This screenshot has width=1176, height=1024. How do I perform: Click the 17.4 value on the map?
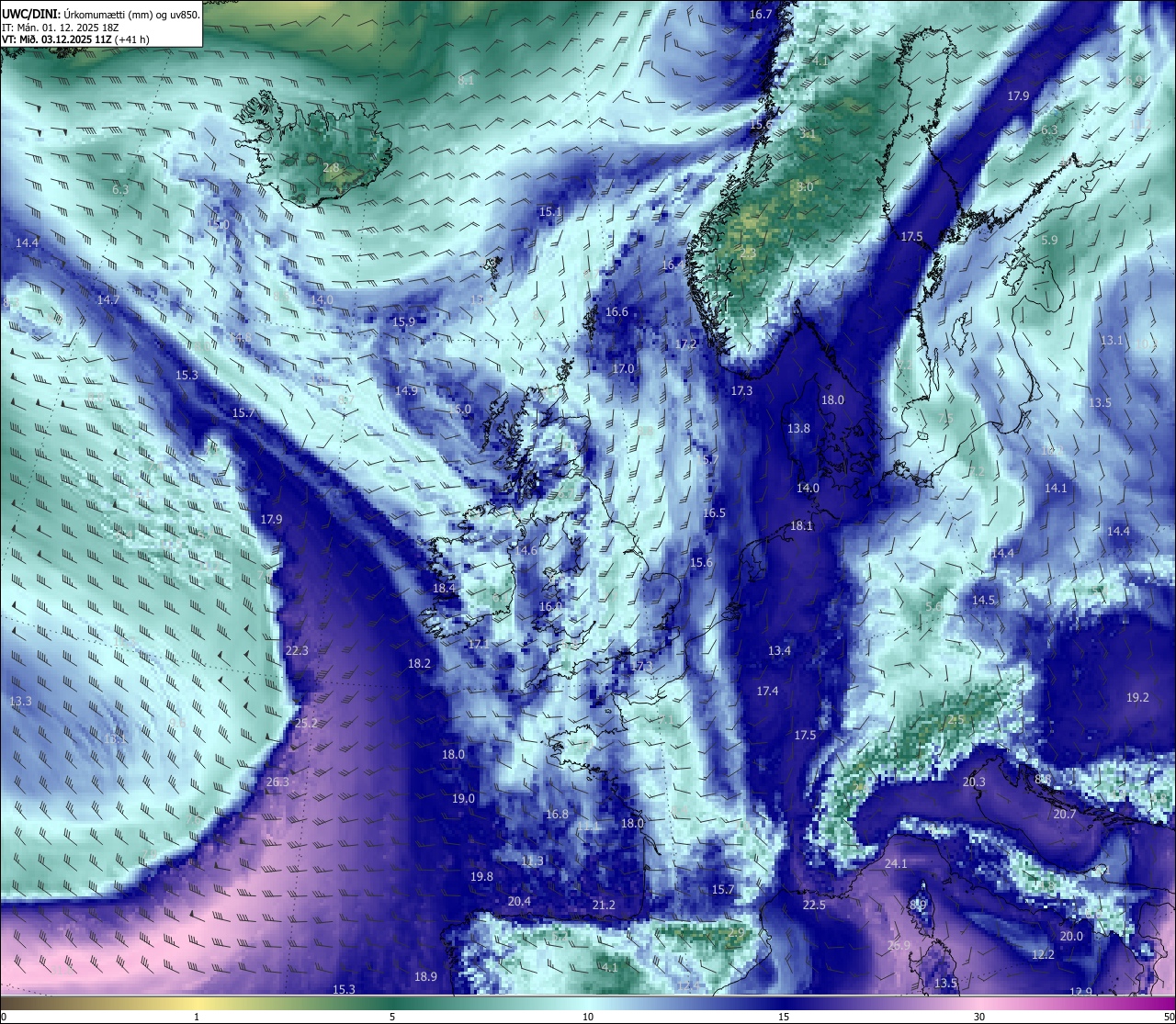pos(767,692)
